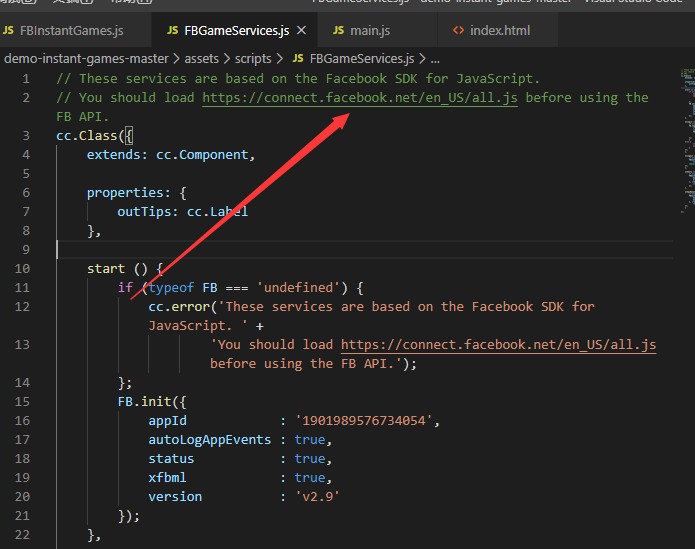
Task: Click the JS icon in the breadcrumb
Action: pos(298,58)
